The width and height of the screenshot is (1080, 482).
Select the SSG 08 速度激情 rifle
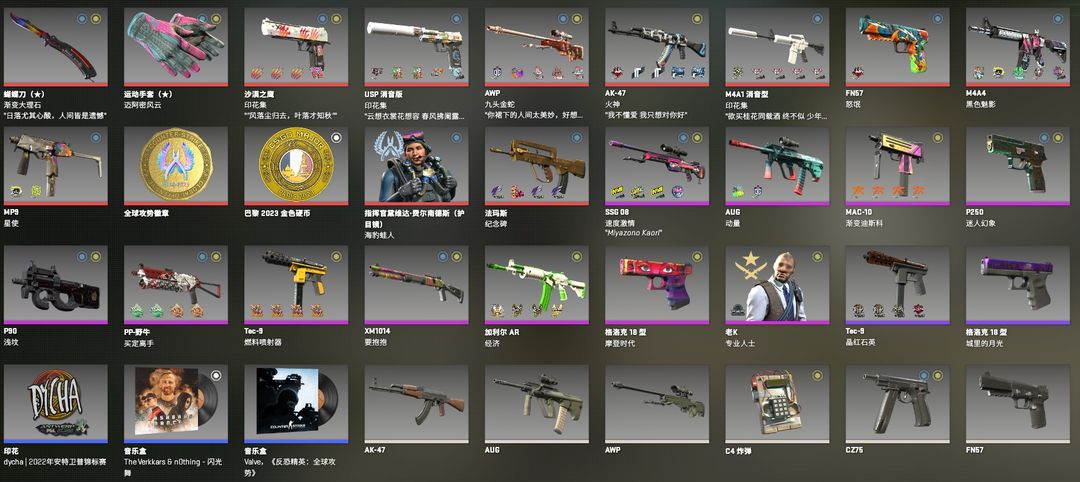click(656, 165)
